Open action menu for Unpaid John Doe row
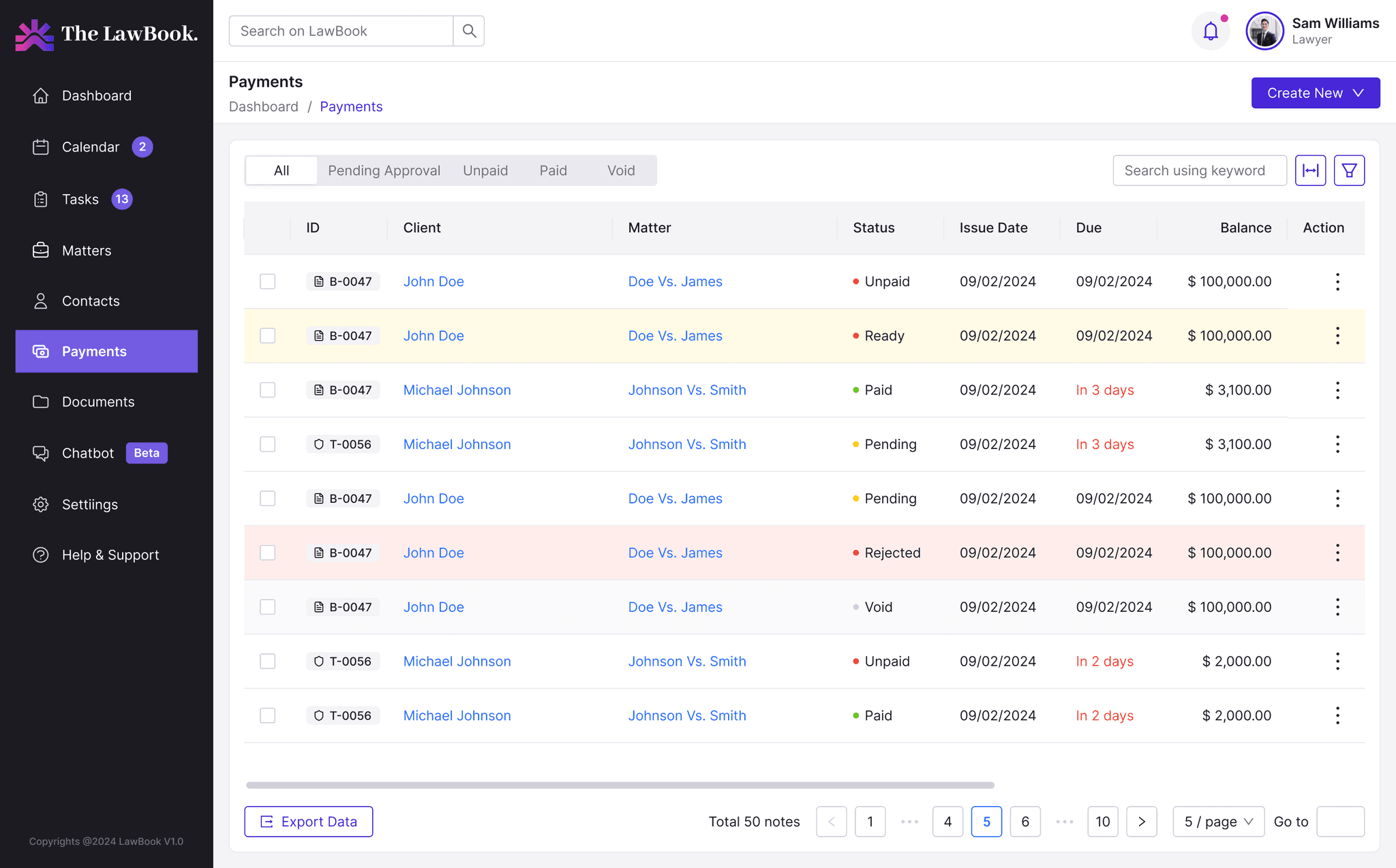Viewport: 1396px width, 868px height. pyautogui.click(x=1337, y=281)
